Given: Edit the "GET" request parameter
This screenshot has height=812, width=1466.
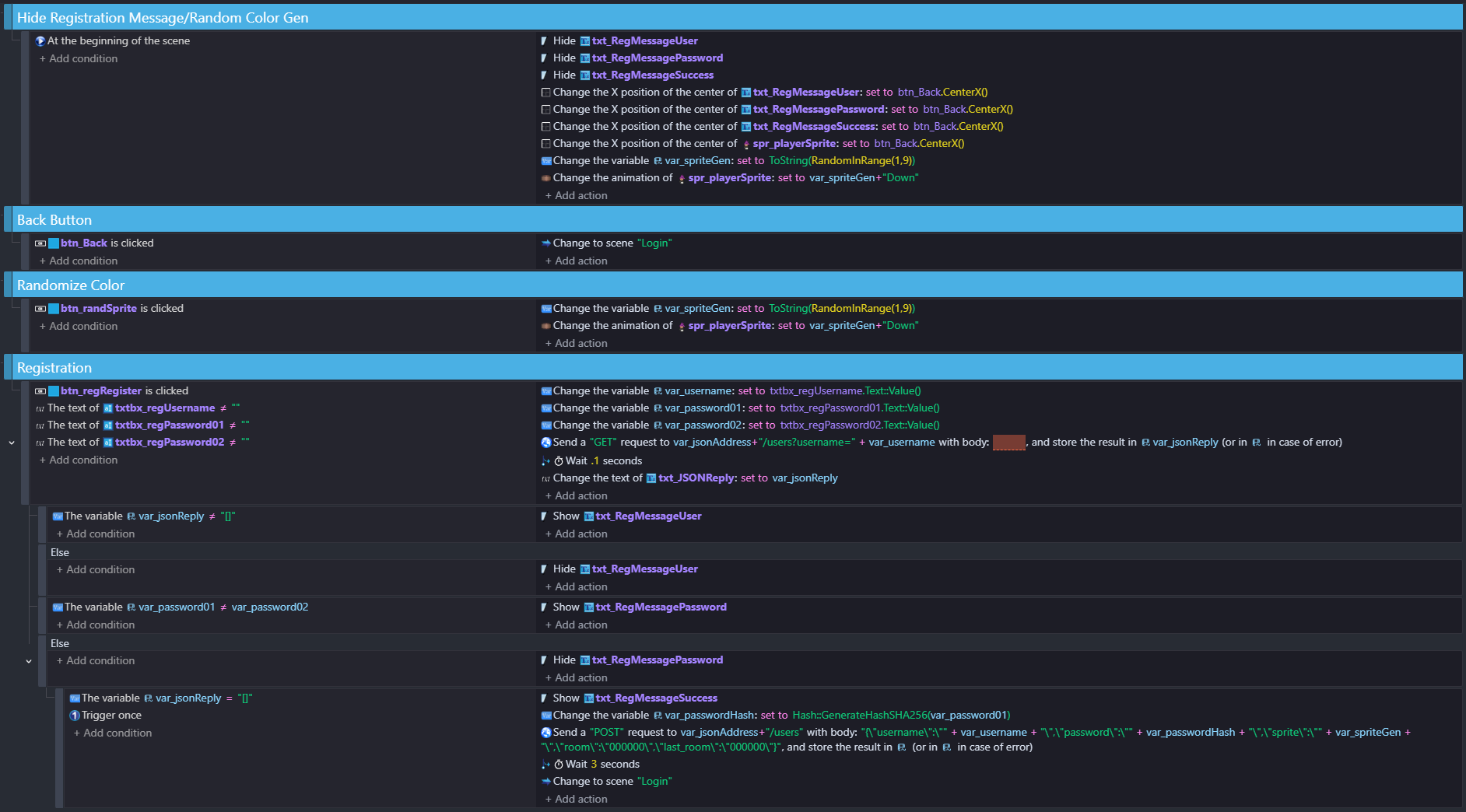Looking at the screenshot, I should tap(603, 443).
